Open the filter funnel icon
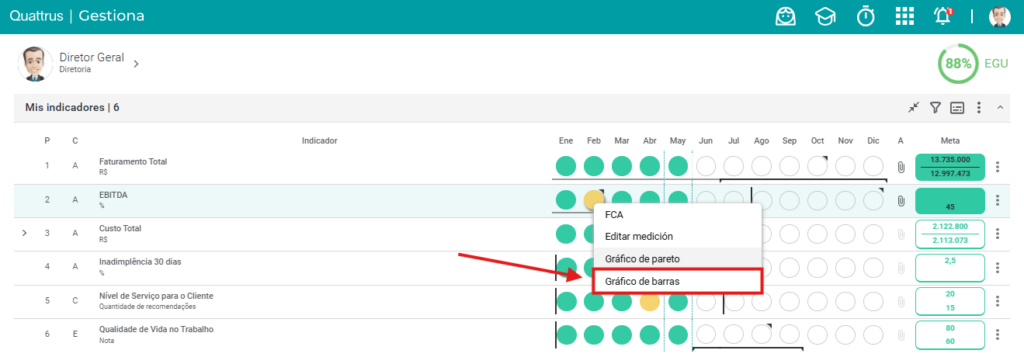 [x=935, y=107]
